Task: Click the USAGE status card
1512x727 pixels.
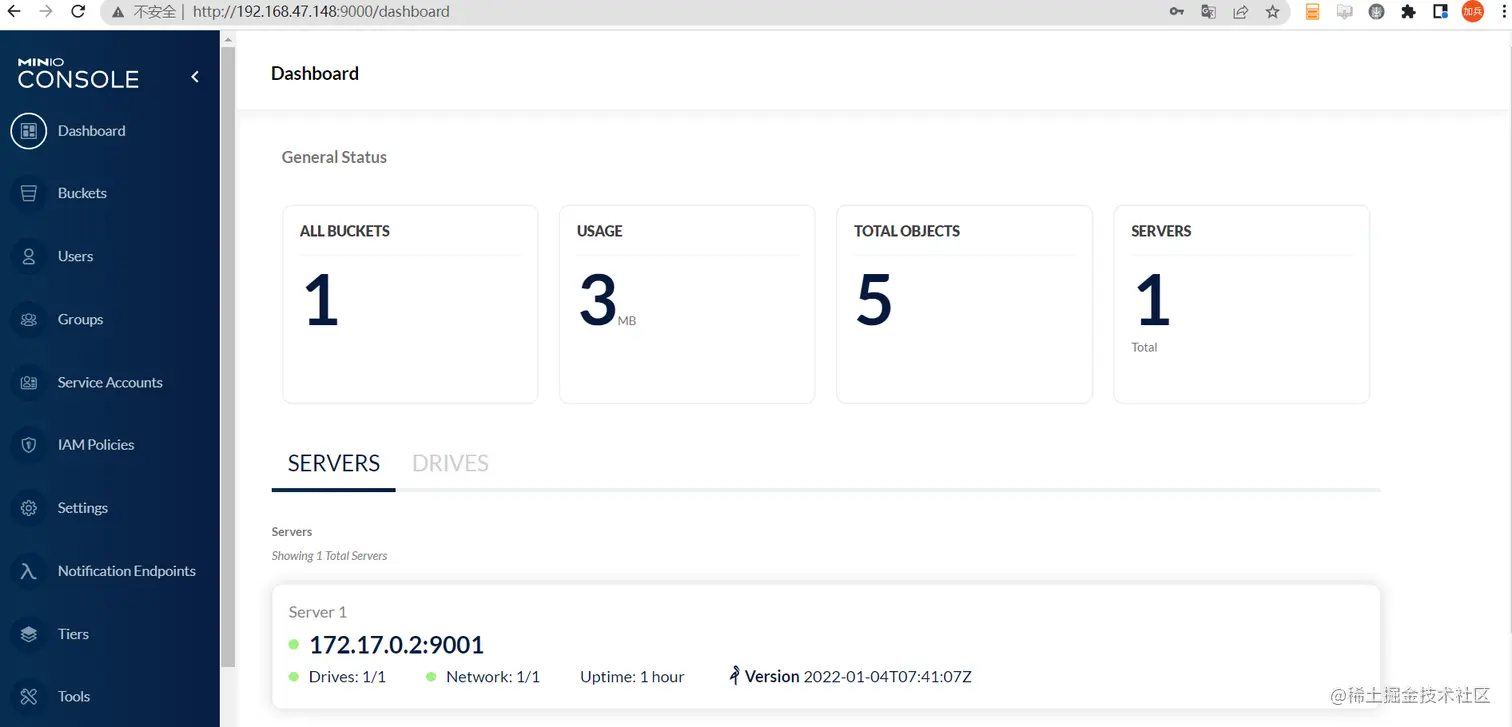Action: tap(687, 304)
